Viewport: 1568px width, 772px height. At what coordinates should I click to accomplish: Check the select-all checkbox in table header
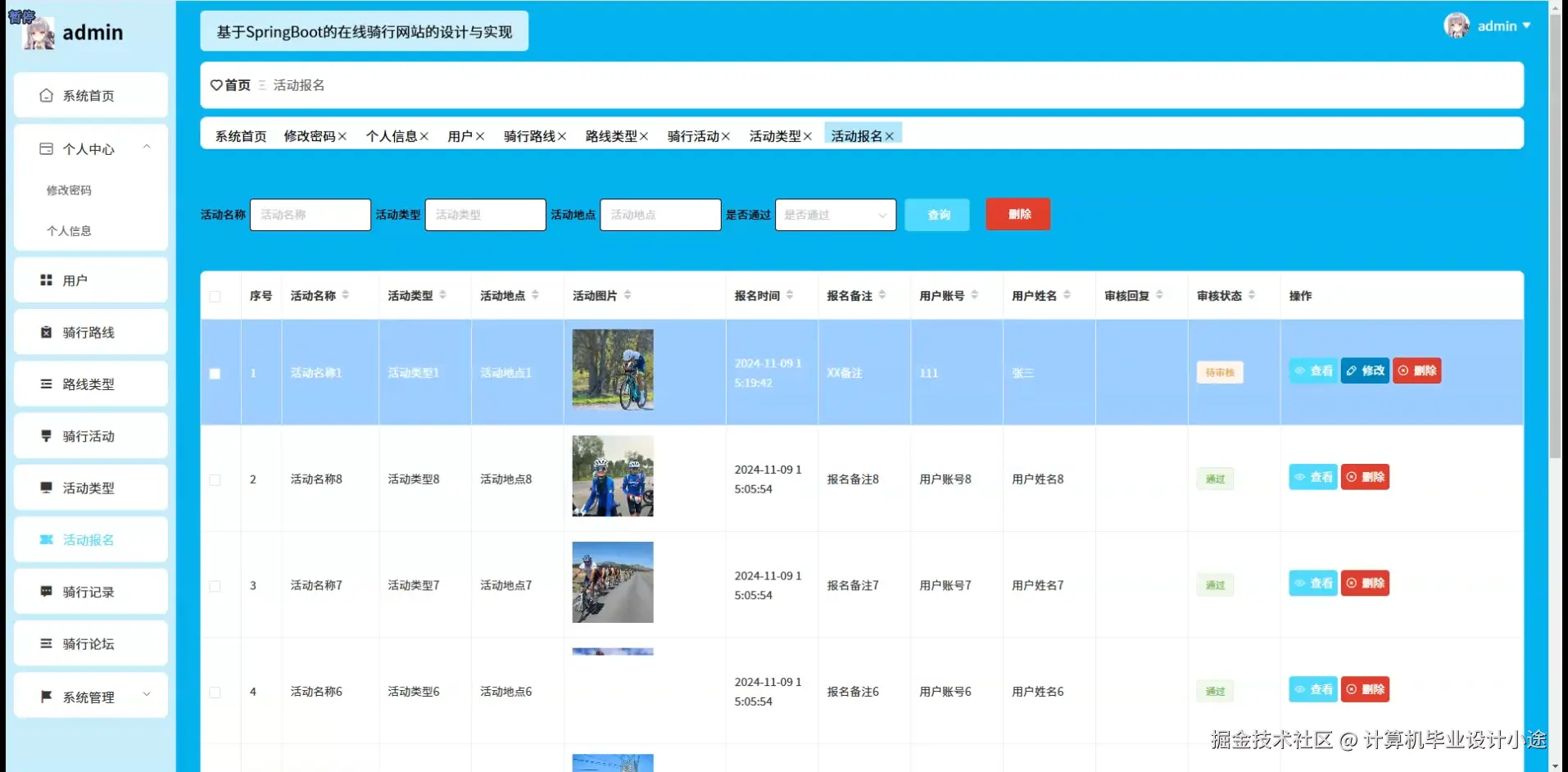pos(216,295)
